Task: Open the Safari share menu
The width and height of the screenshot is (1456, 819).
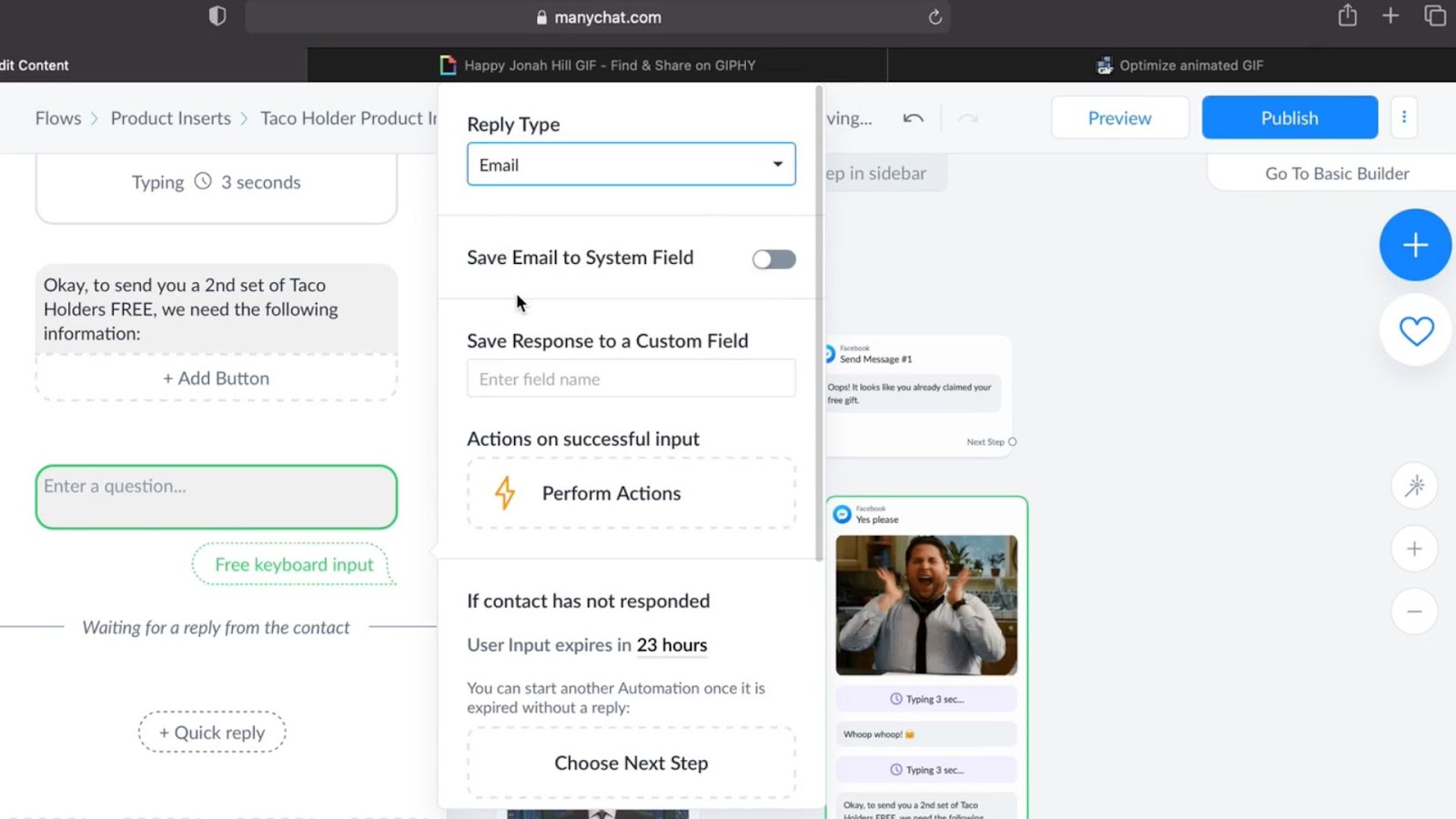Action: [1348, 15]
